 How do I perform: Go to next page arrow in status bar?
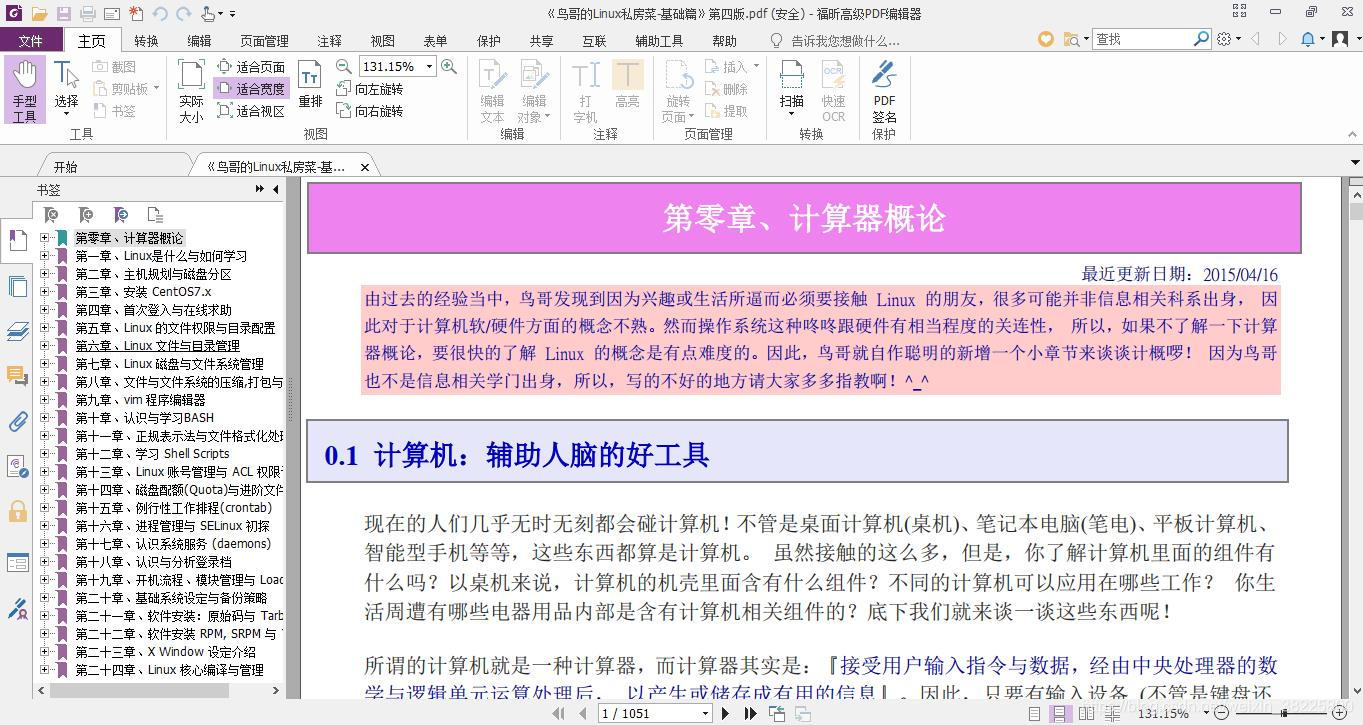pyautogui.click(x=725, y=713)
